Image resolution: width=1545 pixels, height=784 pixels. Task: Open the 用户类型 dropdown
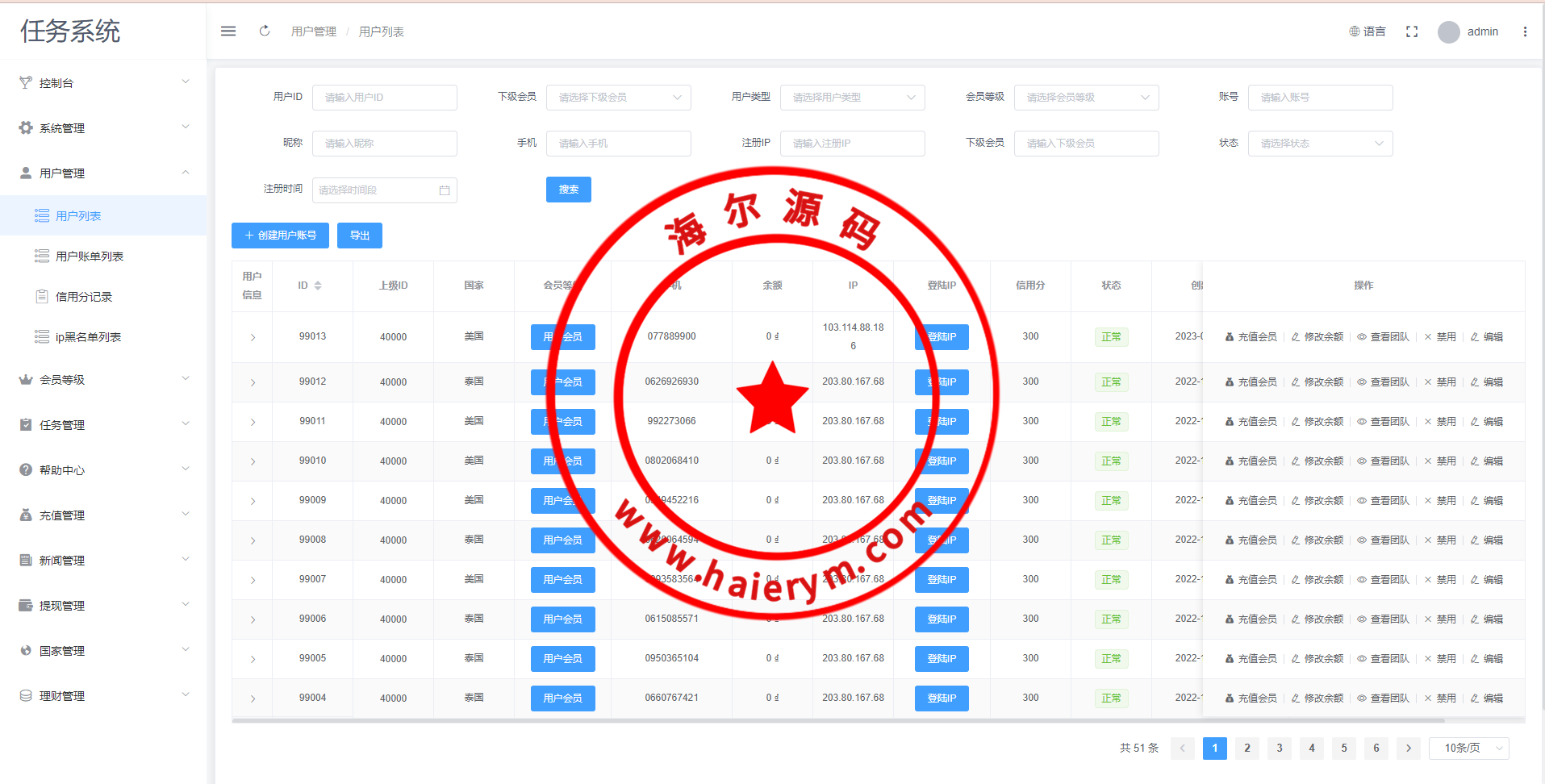point(852,98)
